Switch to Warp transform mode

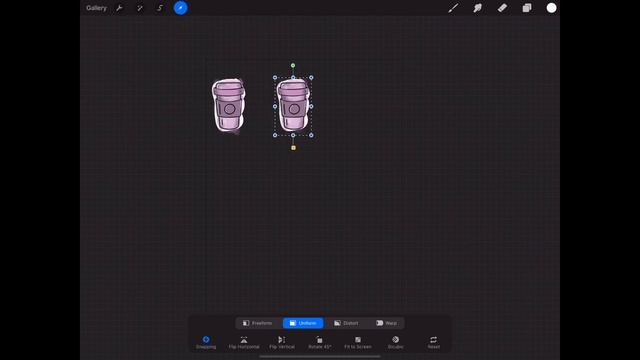pyautogui.click(x=386, y=323)
